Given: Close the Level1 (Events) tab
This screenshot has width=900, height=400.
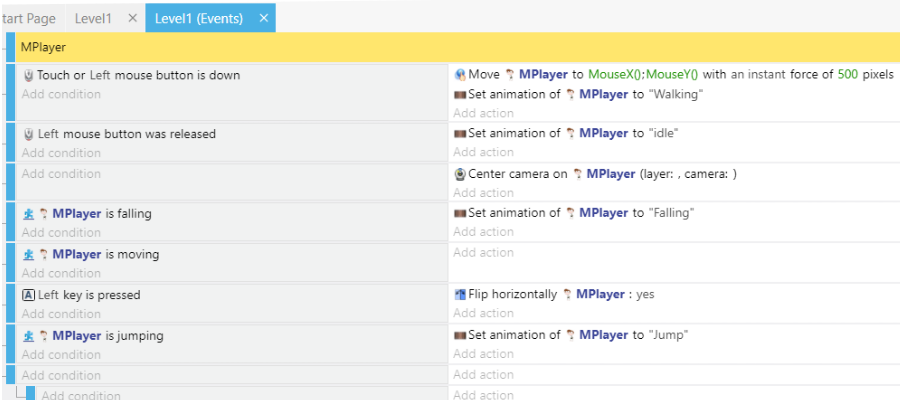Looking at the screenshot, I should [x=263, y=18].
